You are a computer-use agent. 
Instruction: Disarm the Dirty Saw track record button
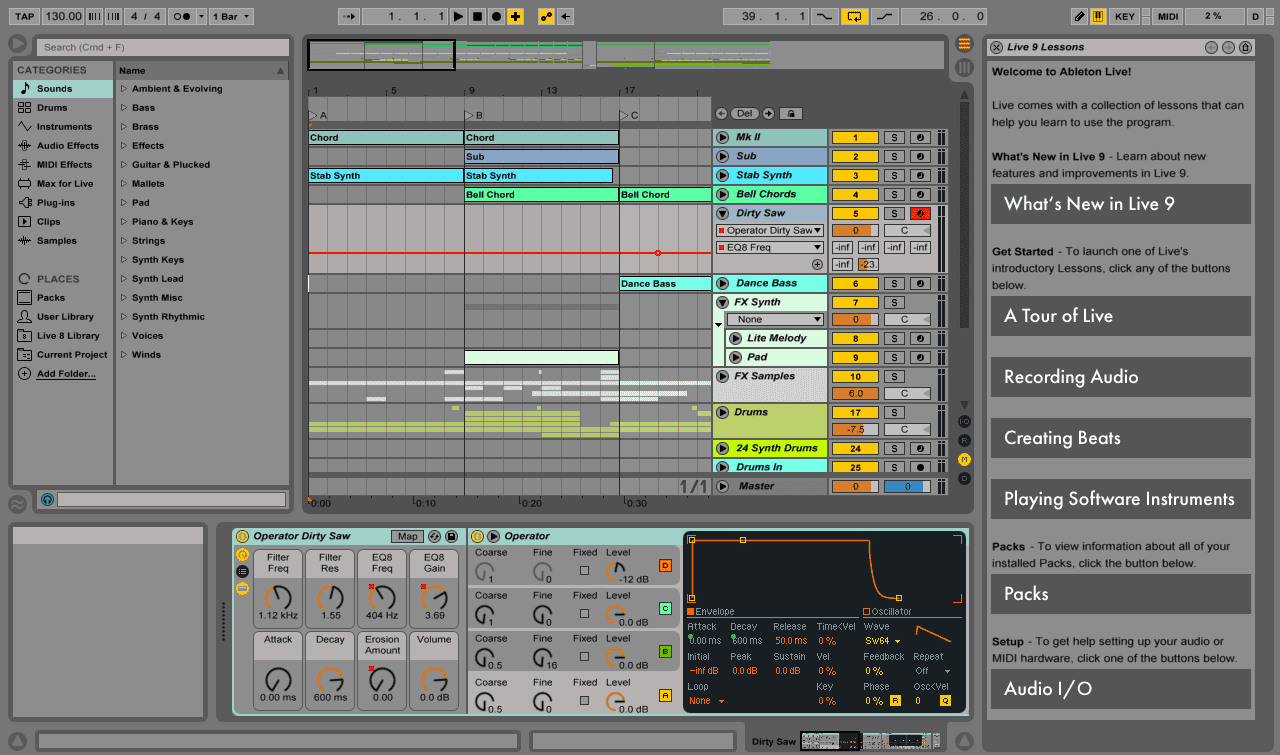pyautogui.click(x=920, y=214)
